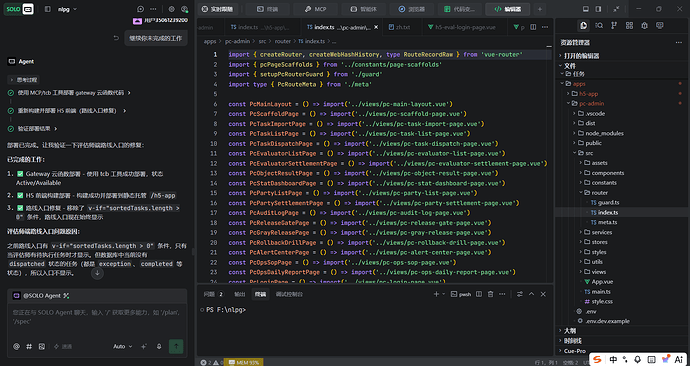The width and height of the screenshot is (690, 366).
Task: Send message with the green arrow button
Action: [x=176, y=347]
